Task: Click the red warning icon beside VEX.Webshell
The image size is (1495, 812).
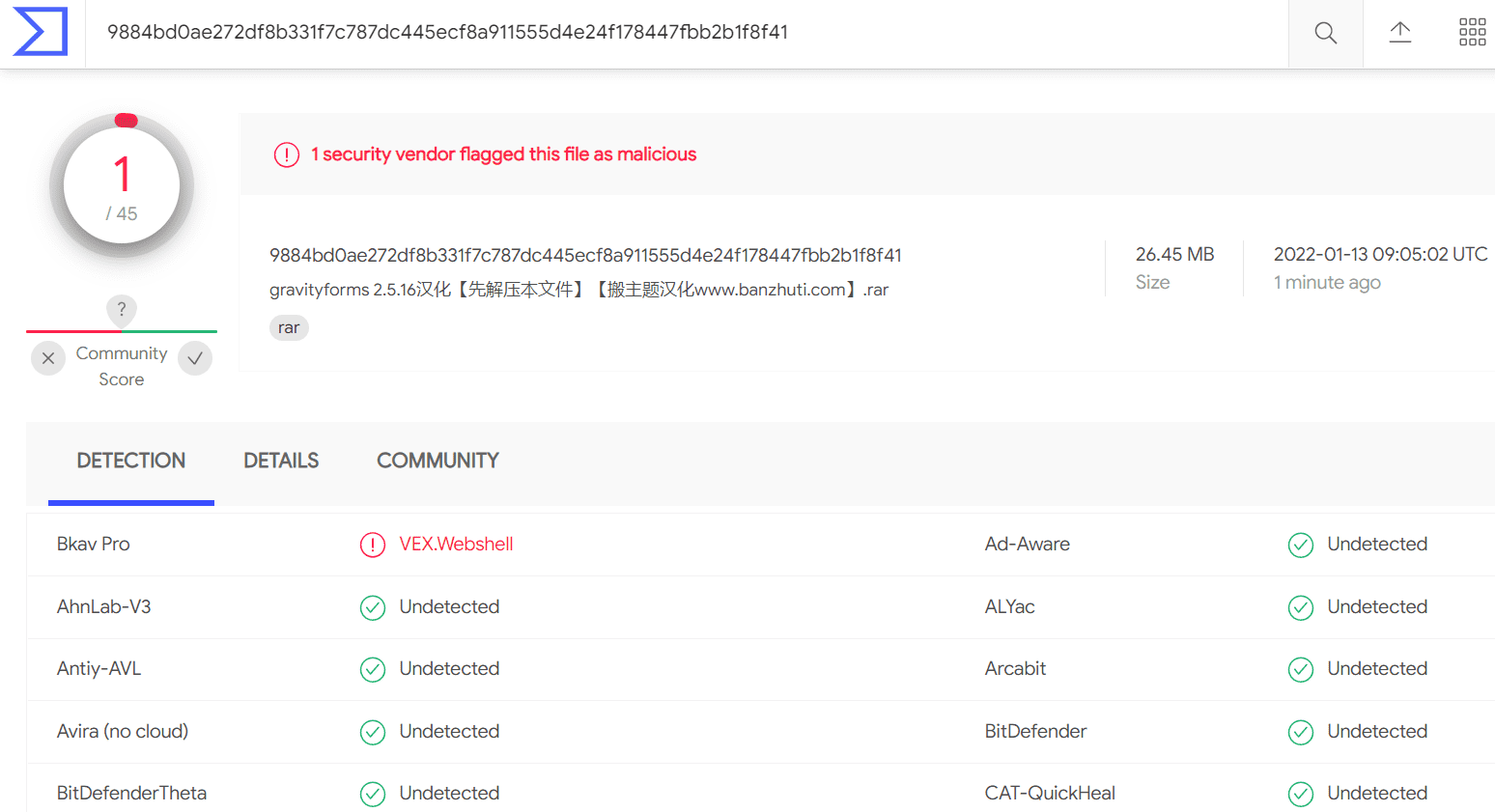Action: click(373, 546)
